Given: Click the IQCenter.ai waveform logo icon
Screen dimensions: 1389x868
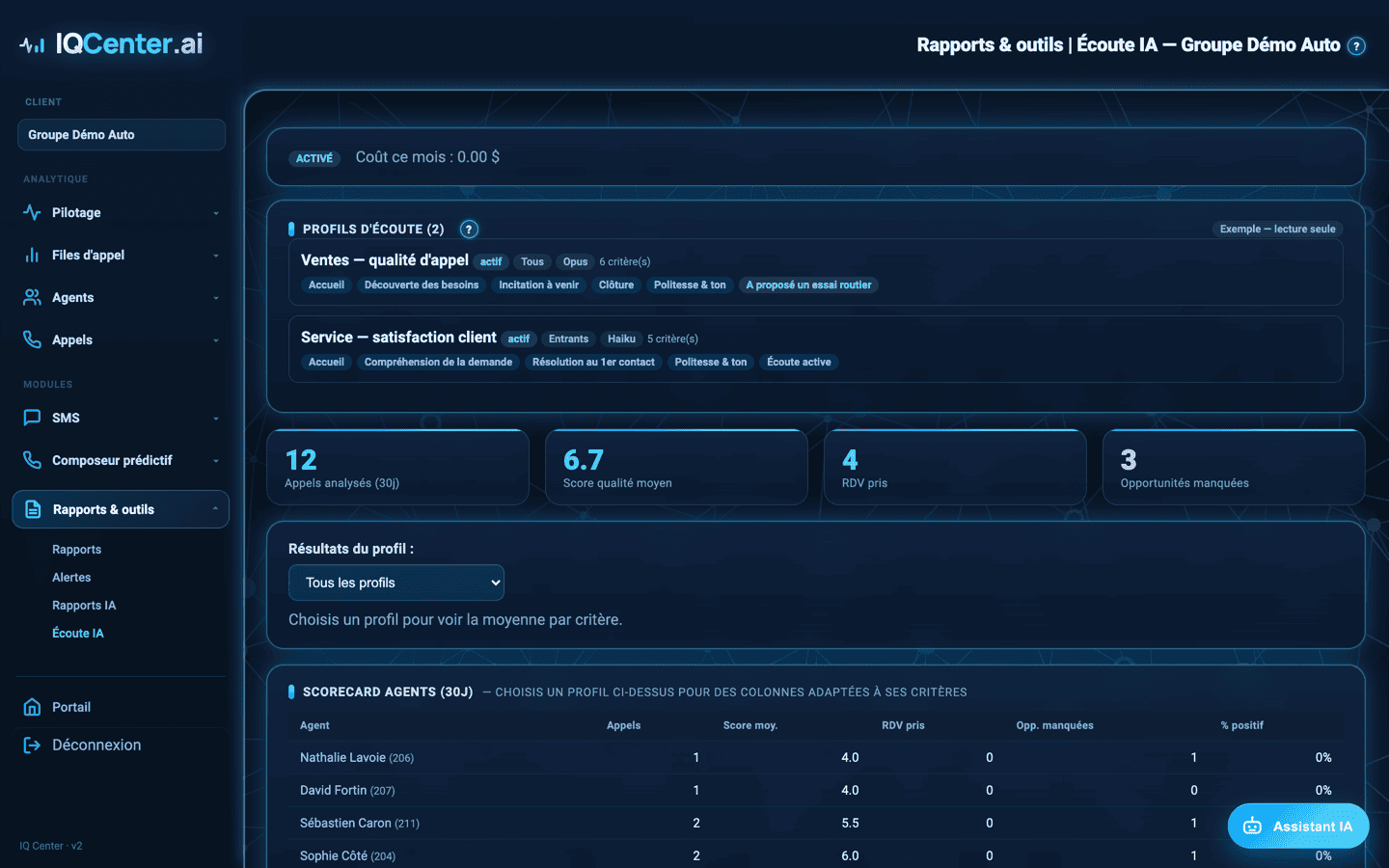Looking at the screenshot, I should (32, 44).
